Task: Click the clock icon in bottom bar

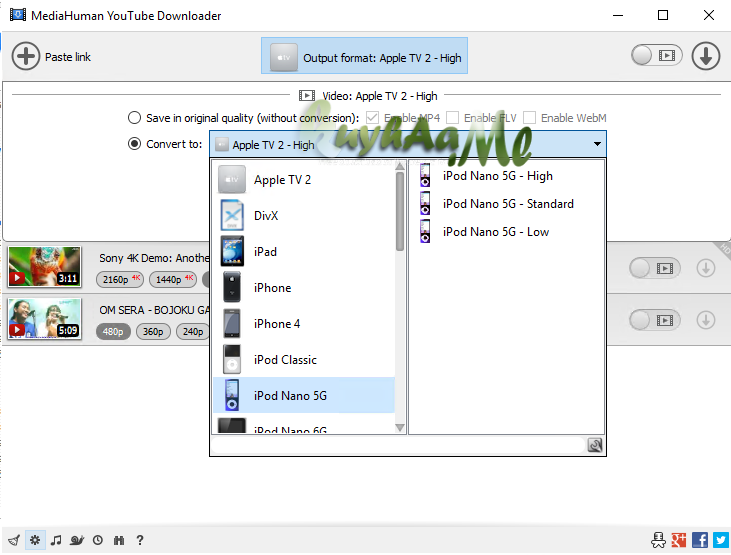Action: point(97,540)
